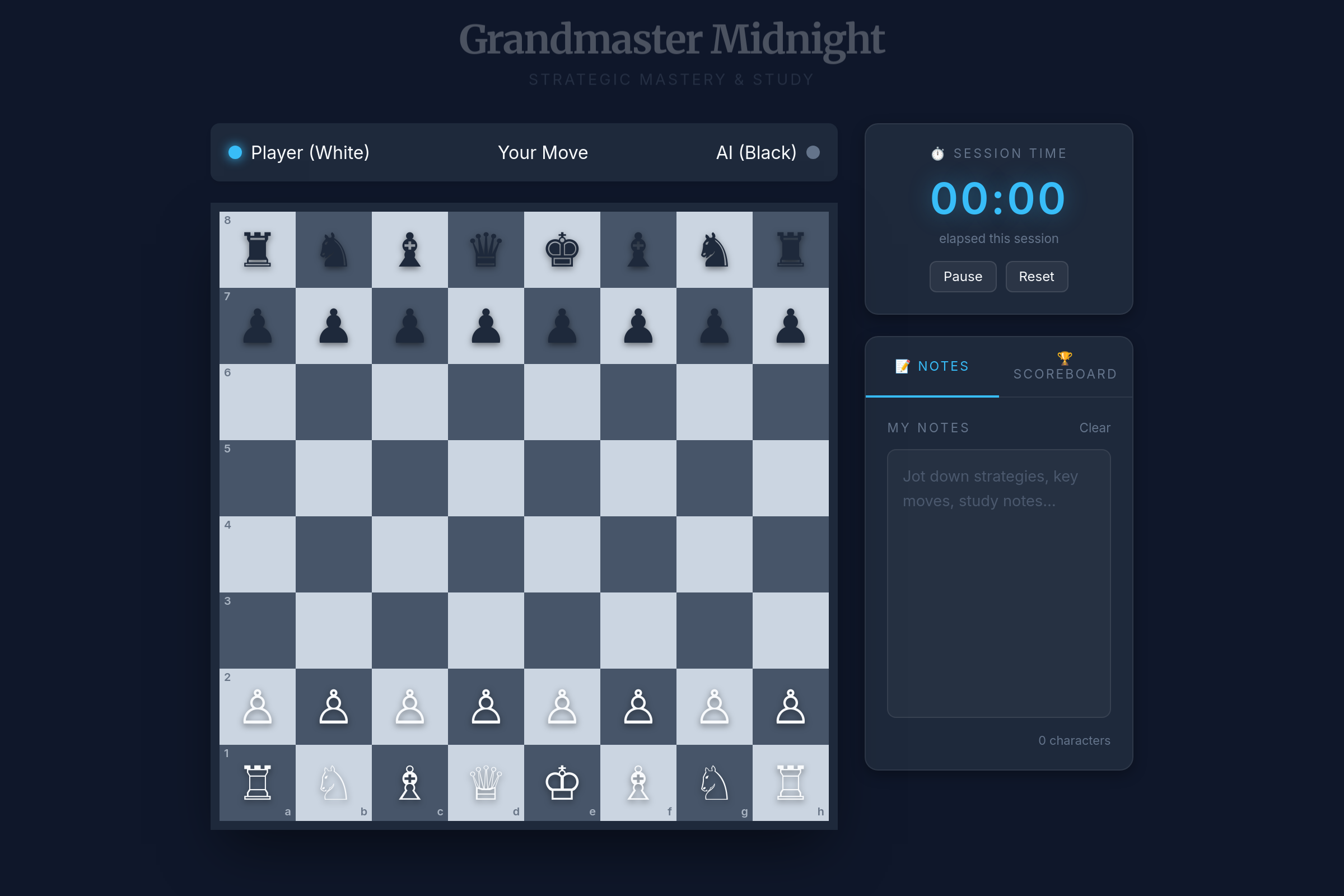
Task: Select the black pawn on d7
Action: [x=486, y=326]
